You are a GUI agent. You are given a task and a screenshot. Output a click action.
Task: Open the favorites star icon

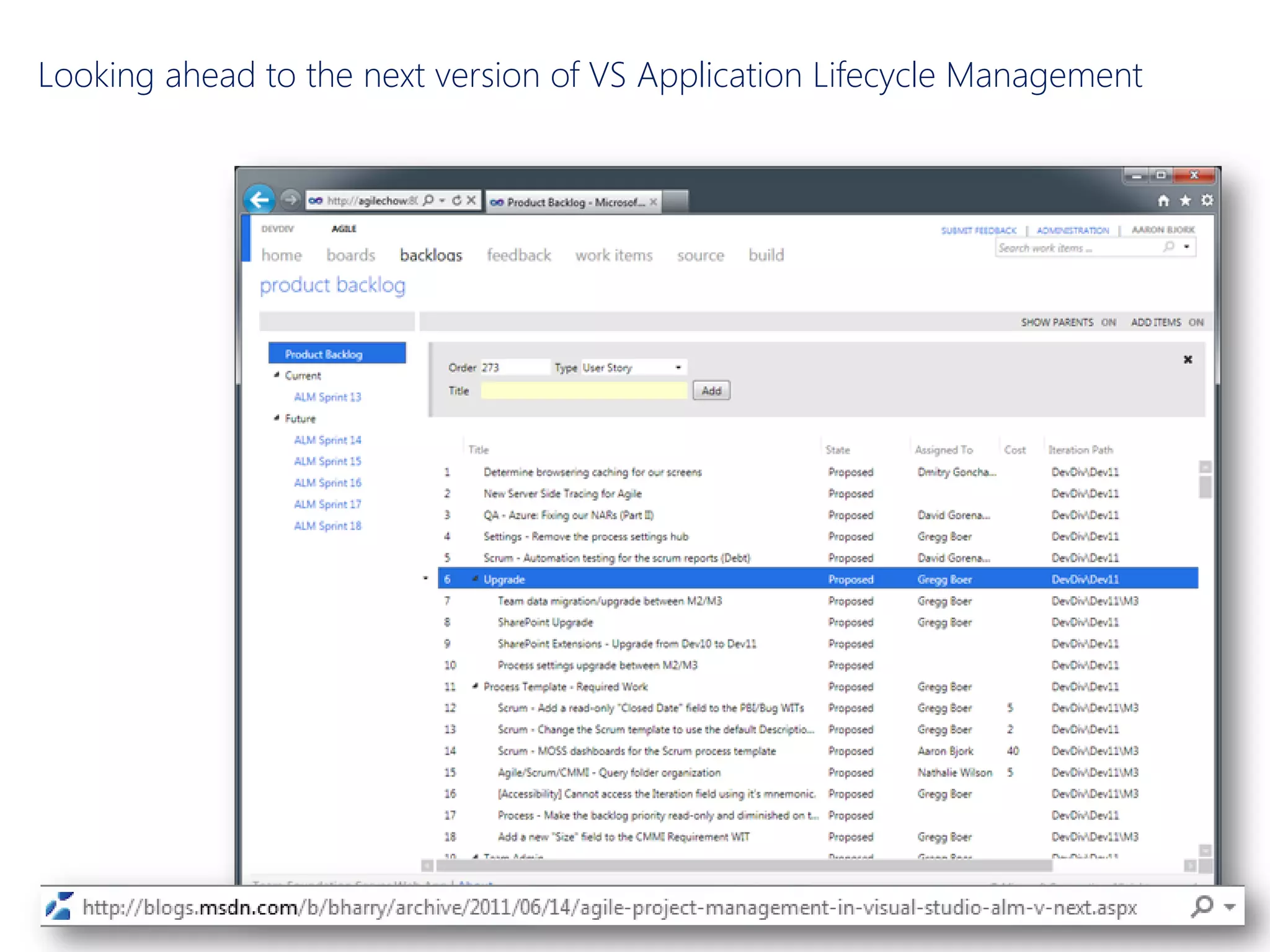point(1185,200)
